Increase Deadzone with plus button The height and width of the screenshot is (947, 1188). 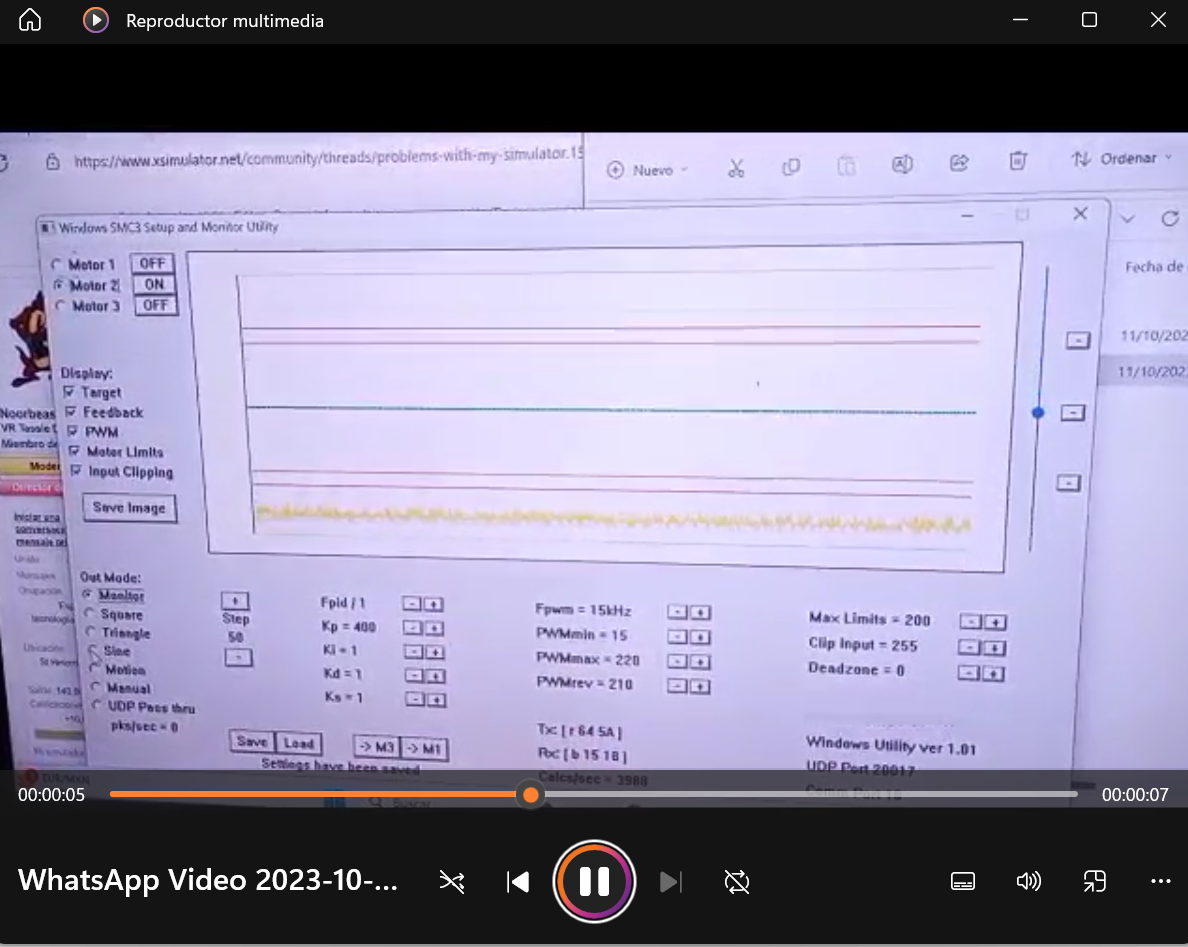pyautogui.click(x=993, y=673)
